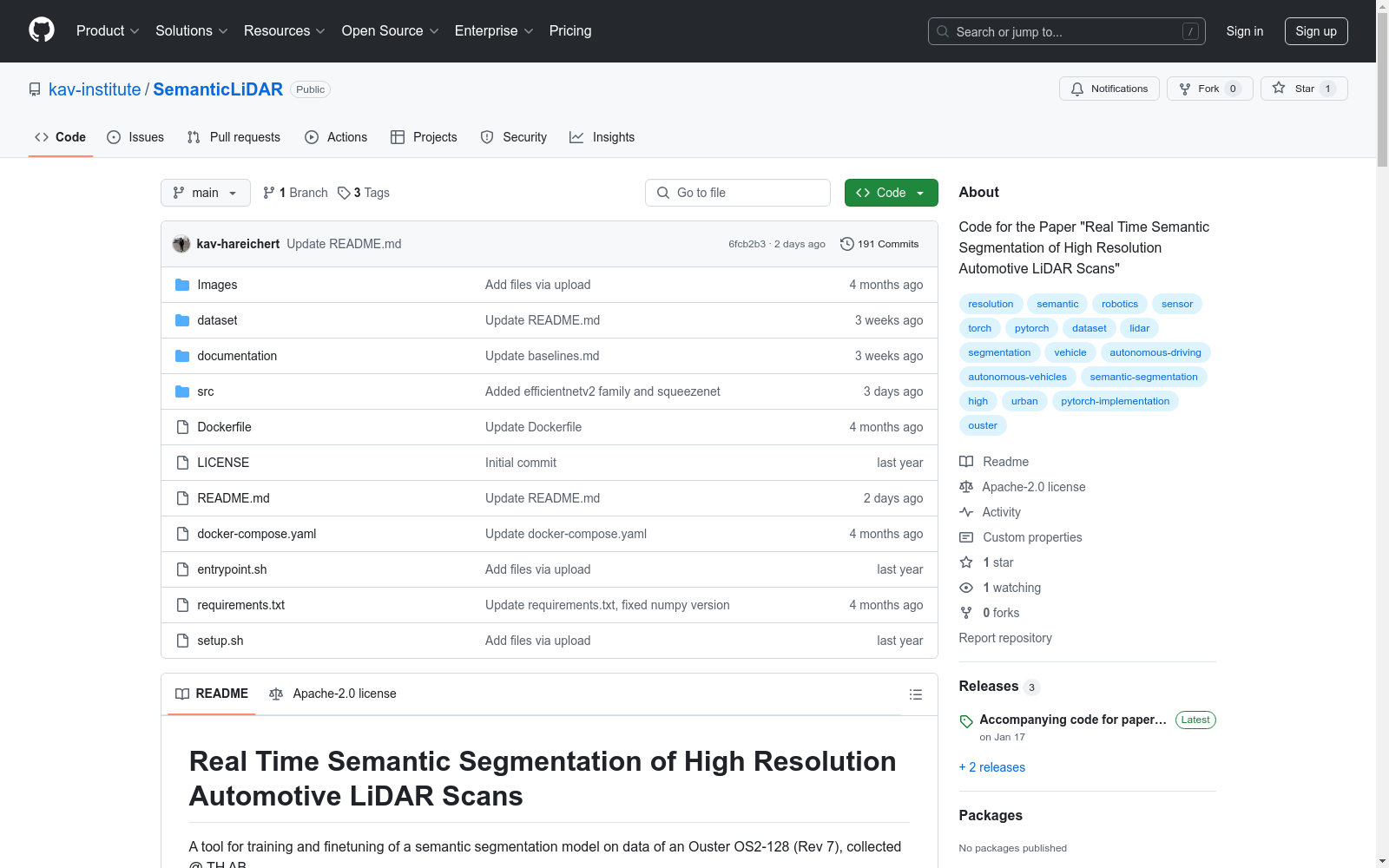Image resolution: width=1389 pixels, height=868 pixels.
Task: Click the Custom properties icon
Action: tap(966, 537)
